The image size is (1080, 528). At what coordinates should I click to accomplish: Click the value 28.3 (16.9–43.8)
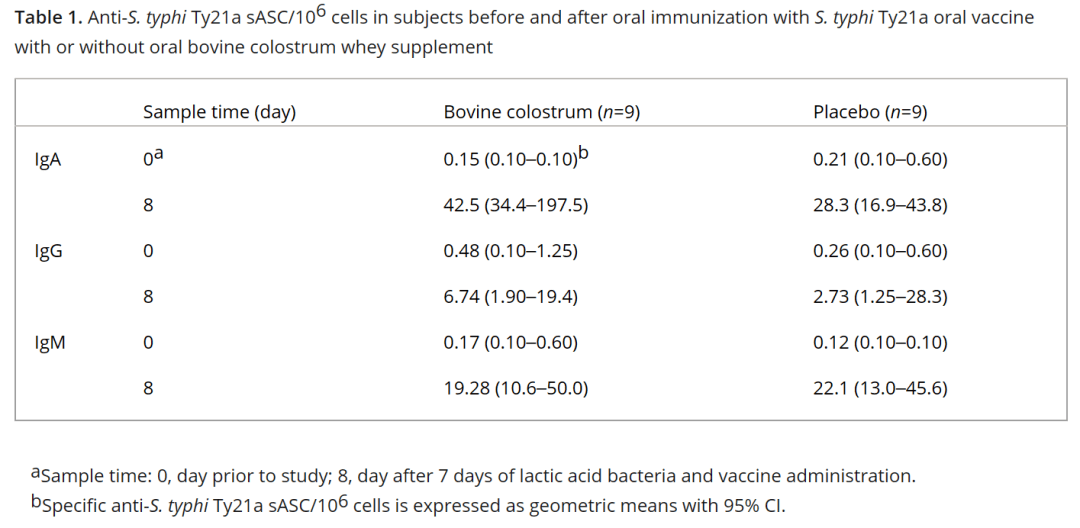coord(880,205)
